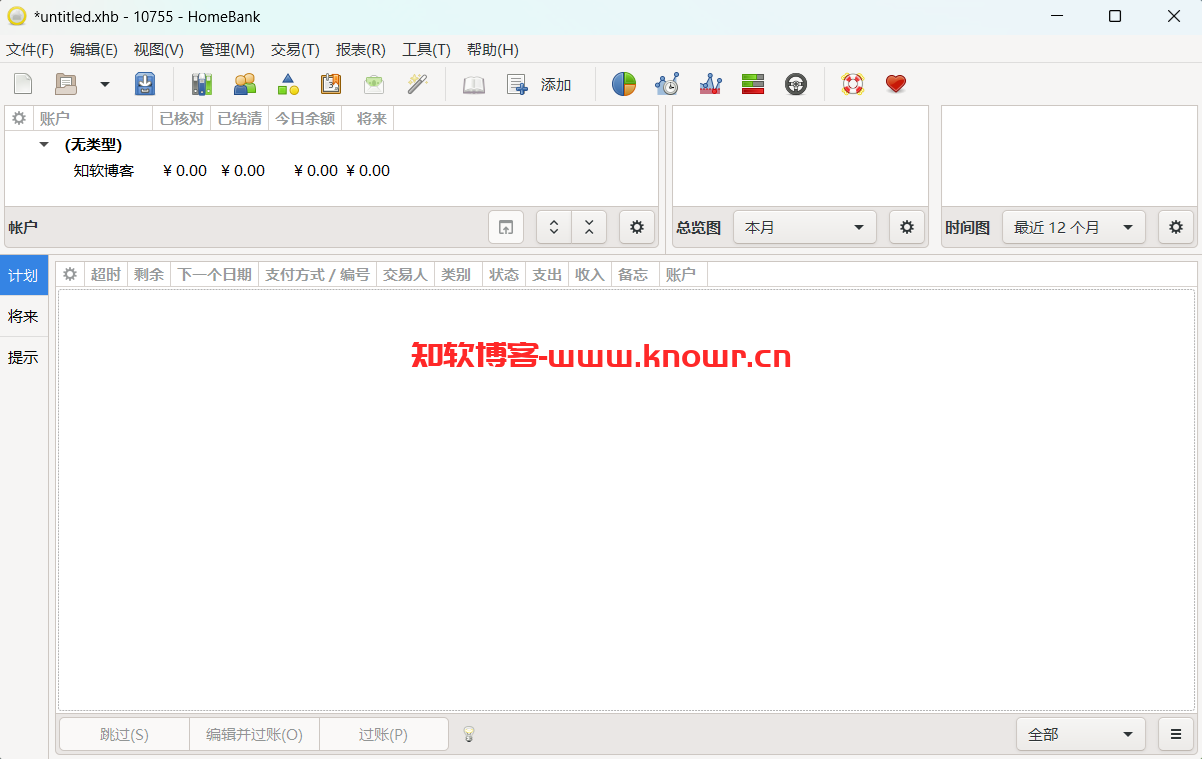
Task: Open balance report (line chart icon)
Action: [x=710, y=85]
